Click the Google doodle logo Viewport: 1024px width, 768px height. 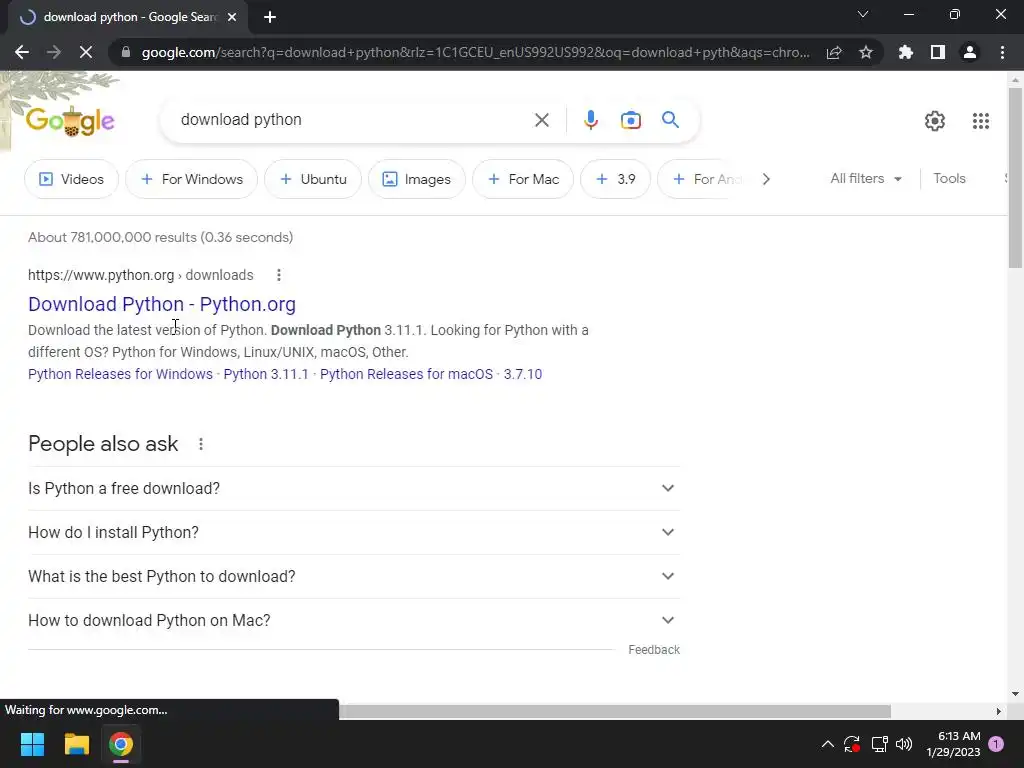coord(70,121)
